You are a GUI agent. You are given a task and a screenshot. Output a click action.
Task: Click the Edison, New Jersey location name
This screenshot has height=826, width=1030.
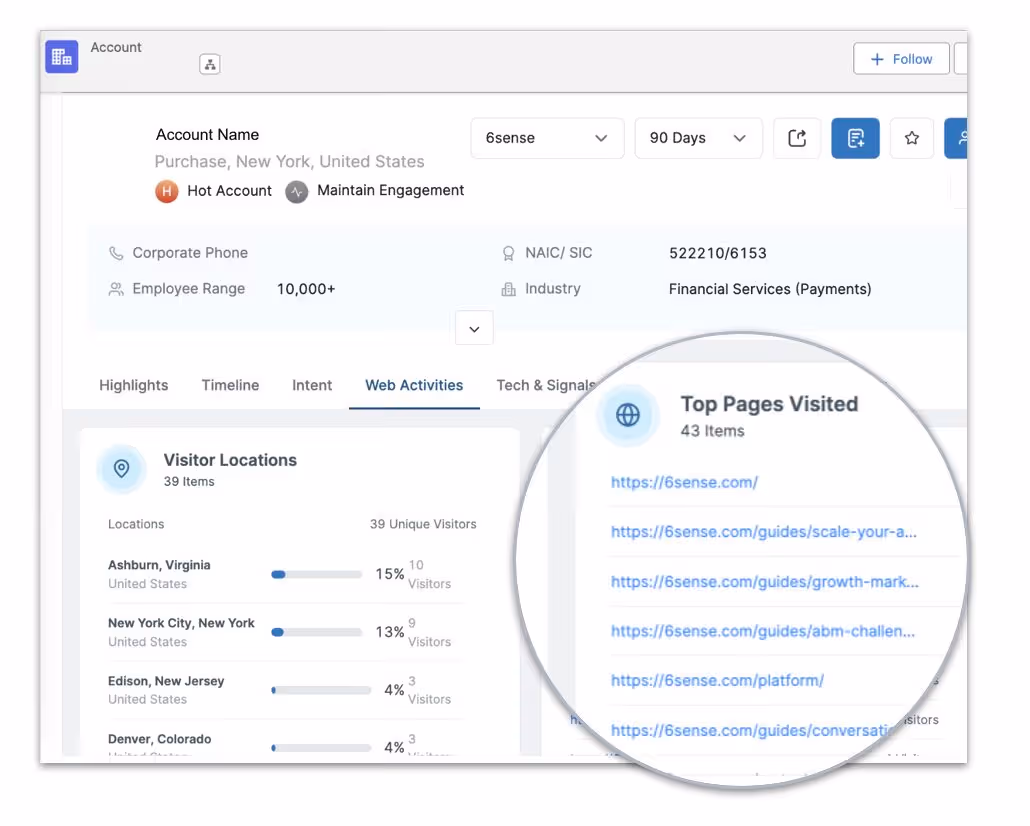click(166, 681)
